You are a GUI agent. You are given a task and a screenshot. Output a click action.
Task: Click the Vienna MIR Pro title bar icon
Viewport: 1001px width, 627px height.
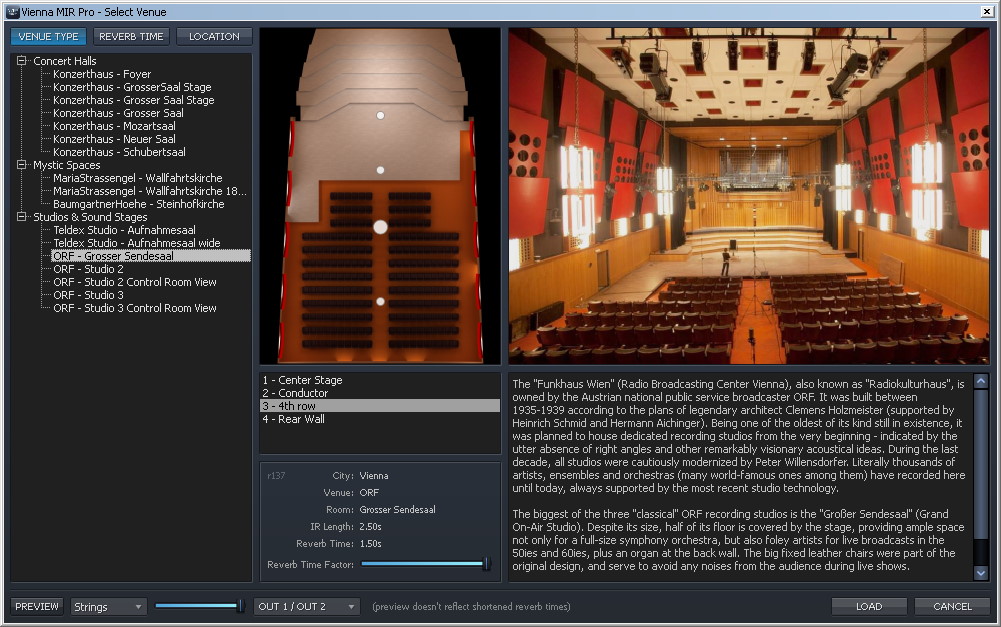click(x=12, y=11)
